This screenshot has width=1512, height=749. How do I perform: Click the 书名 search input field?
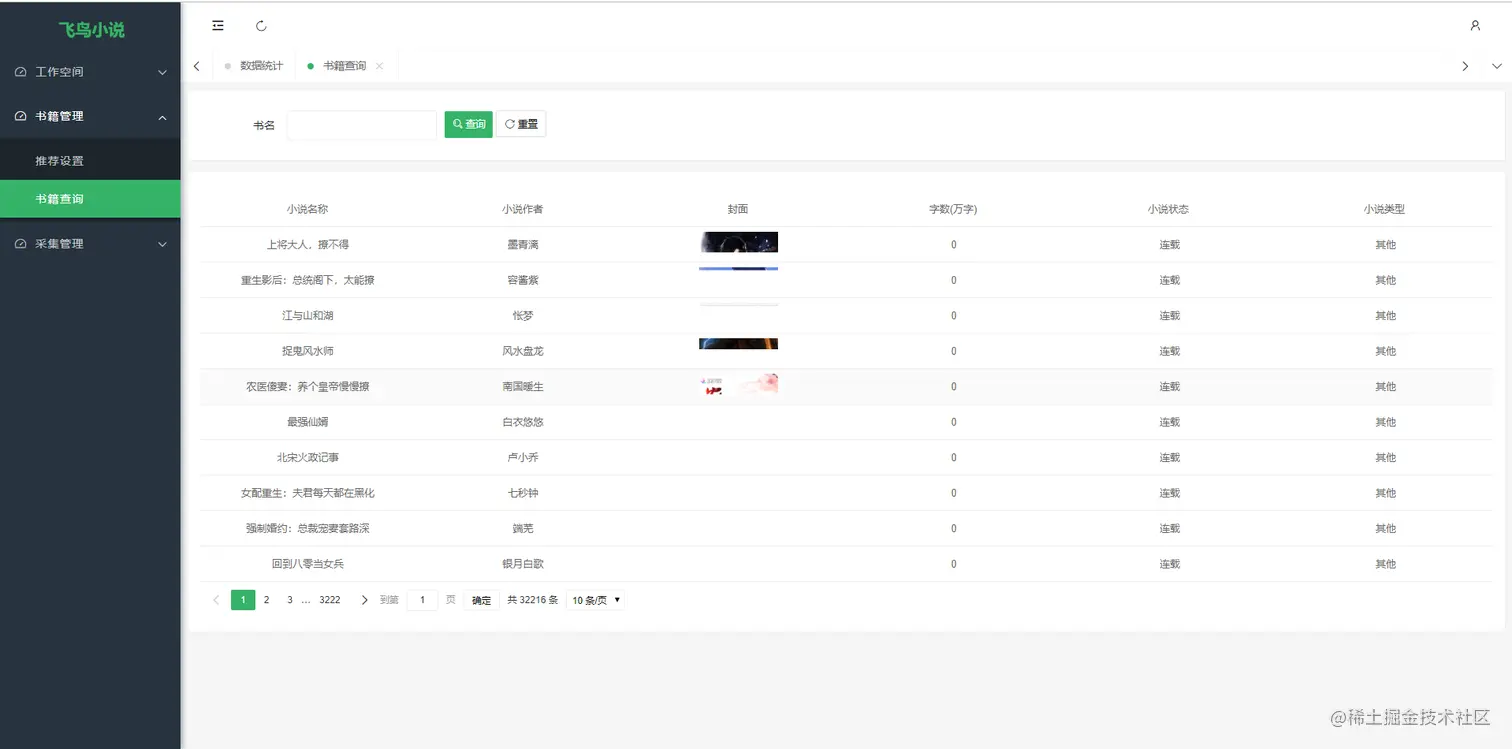pyautogui.click(x=362, y=125)
